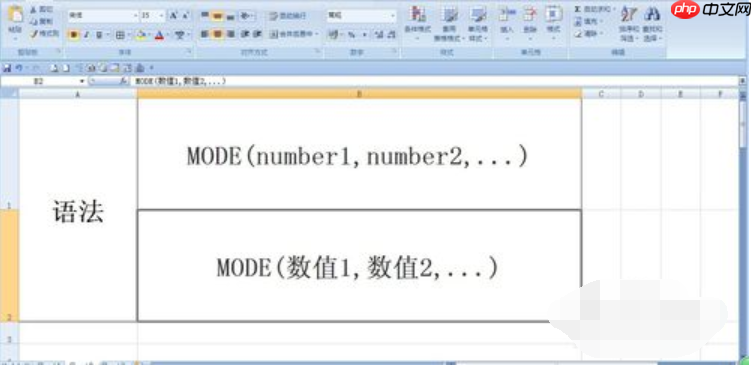Click the AutoSum sigma icon
This screenshot has height=369, width=752.
[x=578, y=9]
